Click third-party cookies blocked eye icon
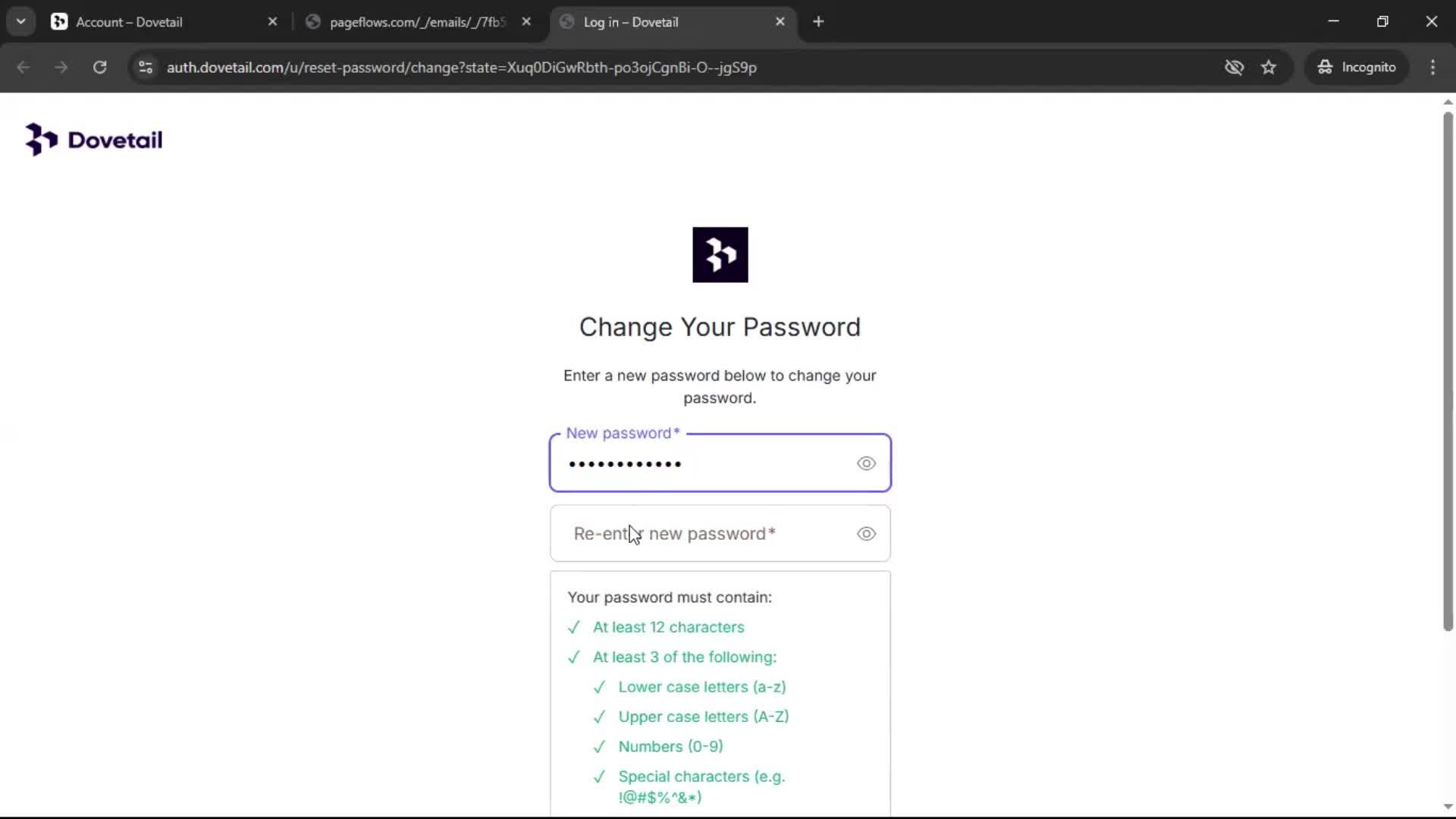The image size is (1456, 819). (x=1234, y=67)
